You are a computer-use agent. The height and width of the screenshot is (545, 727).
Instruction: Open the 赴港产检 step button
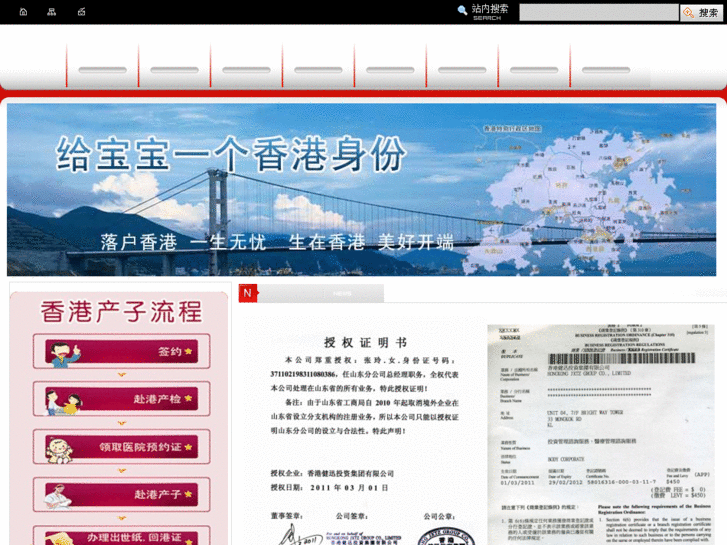[x=121, y=399]
